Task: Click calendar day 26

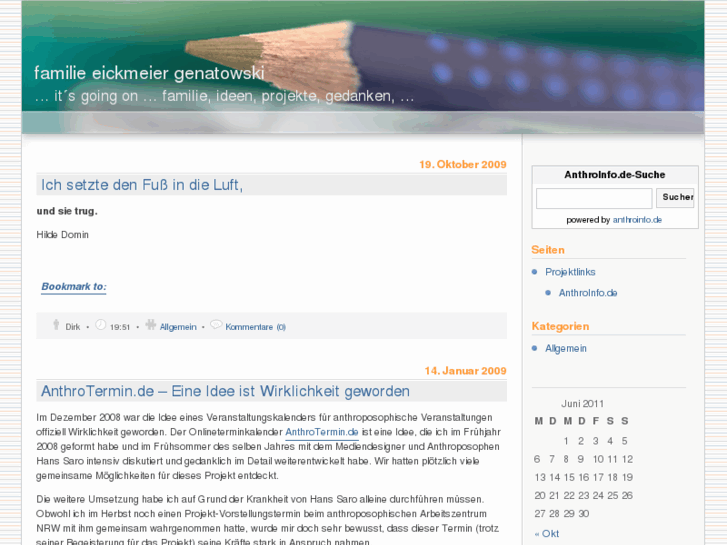Action: [x=627, y=495]
